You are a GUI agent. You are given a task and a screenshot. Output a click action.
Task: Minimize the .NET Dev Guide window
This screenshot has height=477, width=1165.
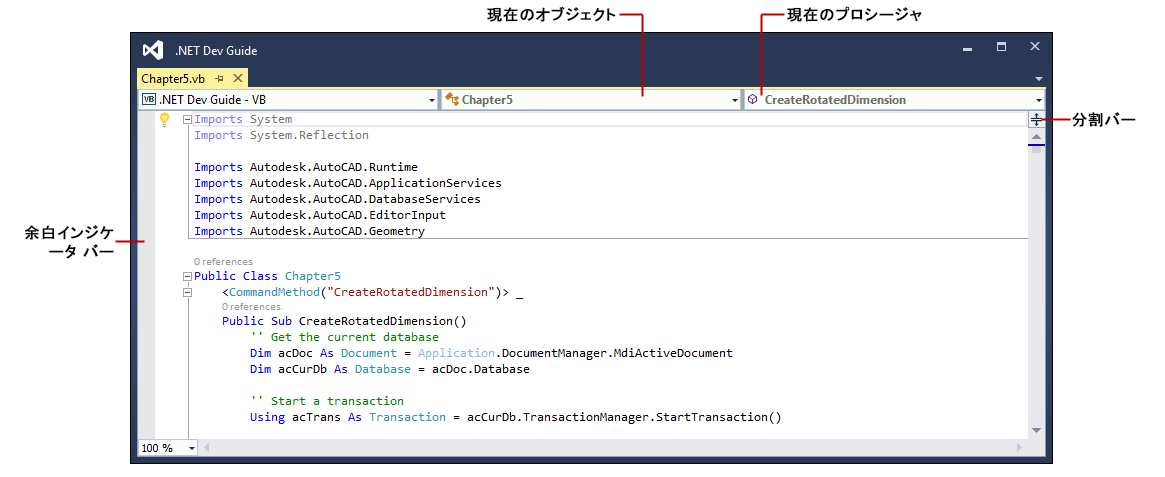[x=967, y=49]
